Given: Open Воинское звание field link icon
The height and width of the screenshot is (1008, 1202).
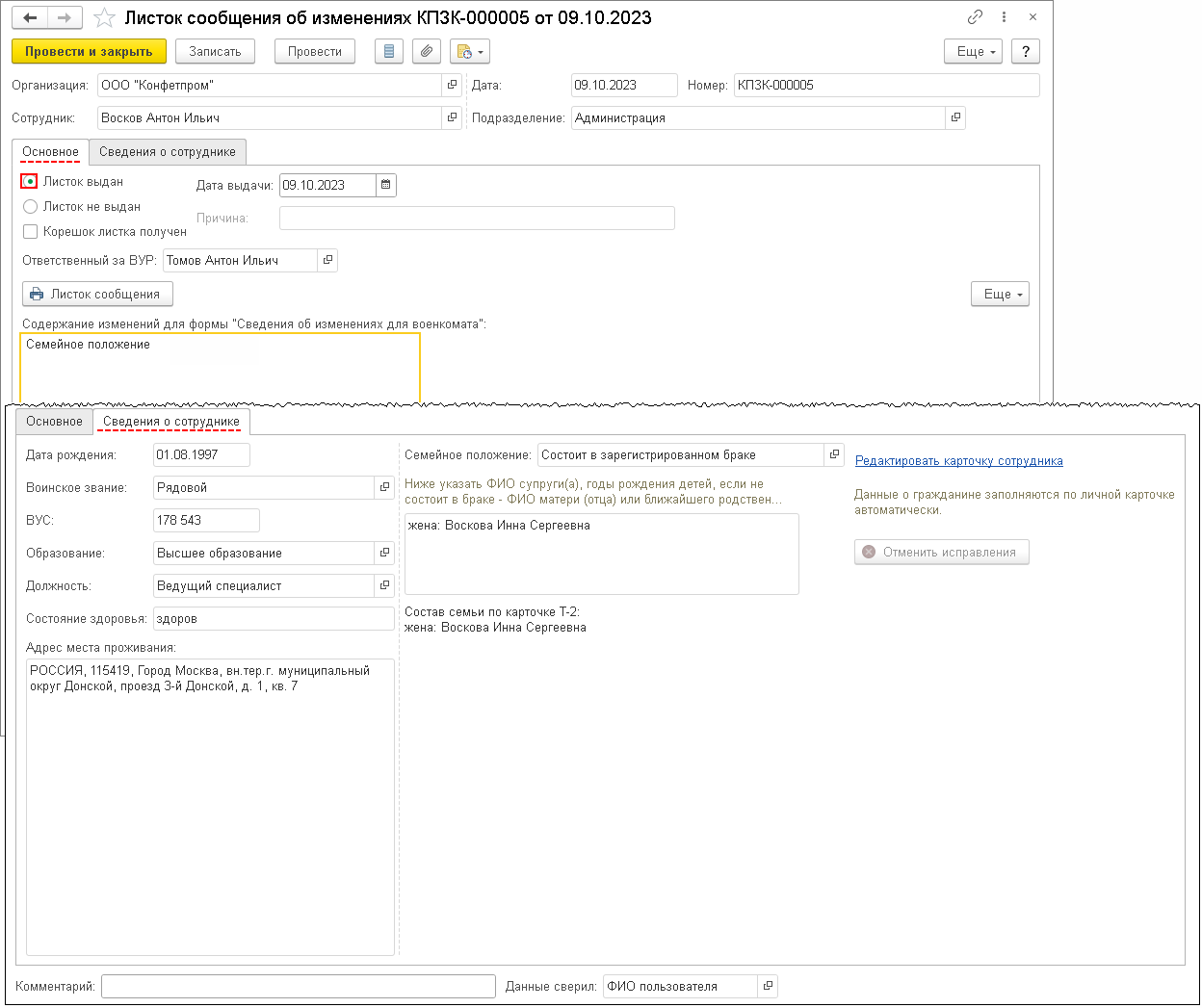Looking at the screenshot, I should (x=384, y=487).
